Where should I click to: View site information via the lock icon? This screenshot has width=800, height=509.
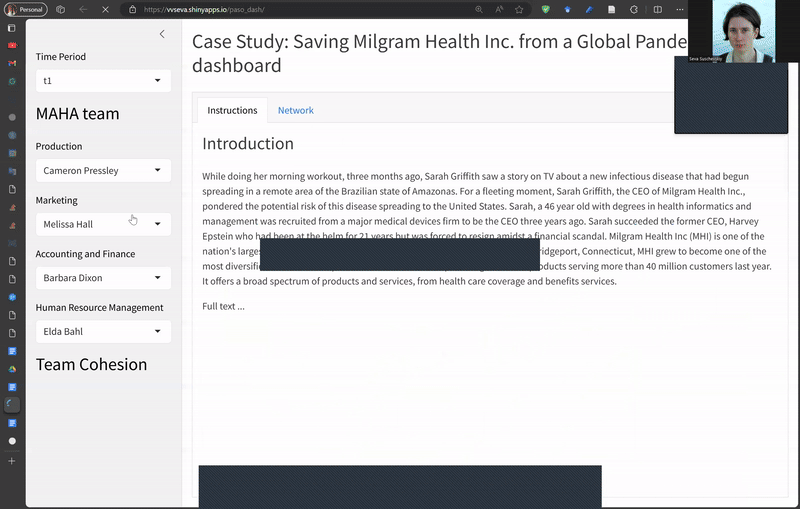133,9
